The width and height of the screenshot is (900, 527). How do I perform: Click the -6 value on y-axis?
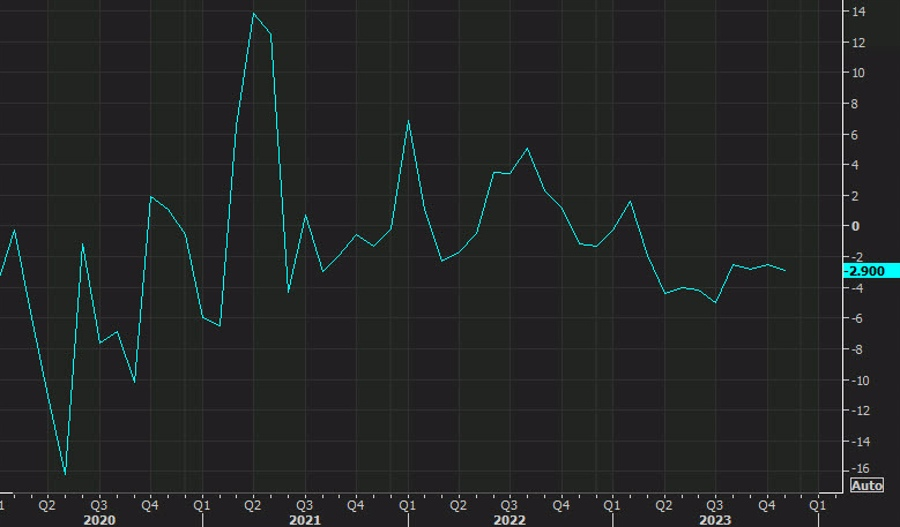tap(857, 319)
